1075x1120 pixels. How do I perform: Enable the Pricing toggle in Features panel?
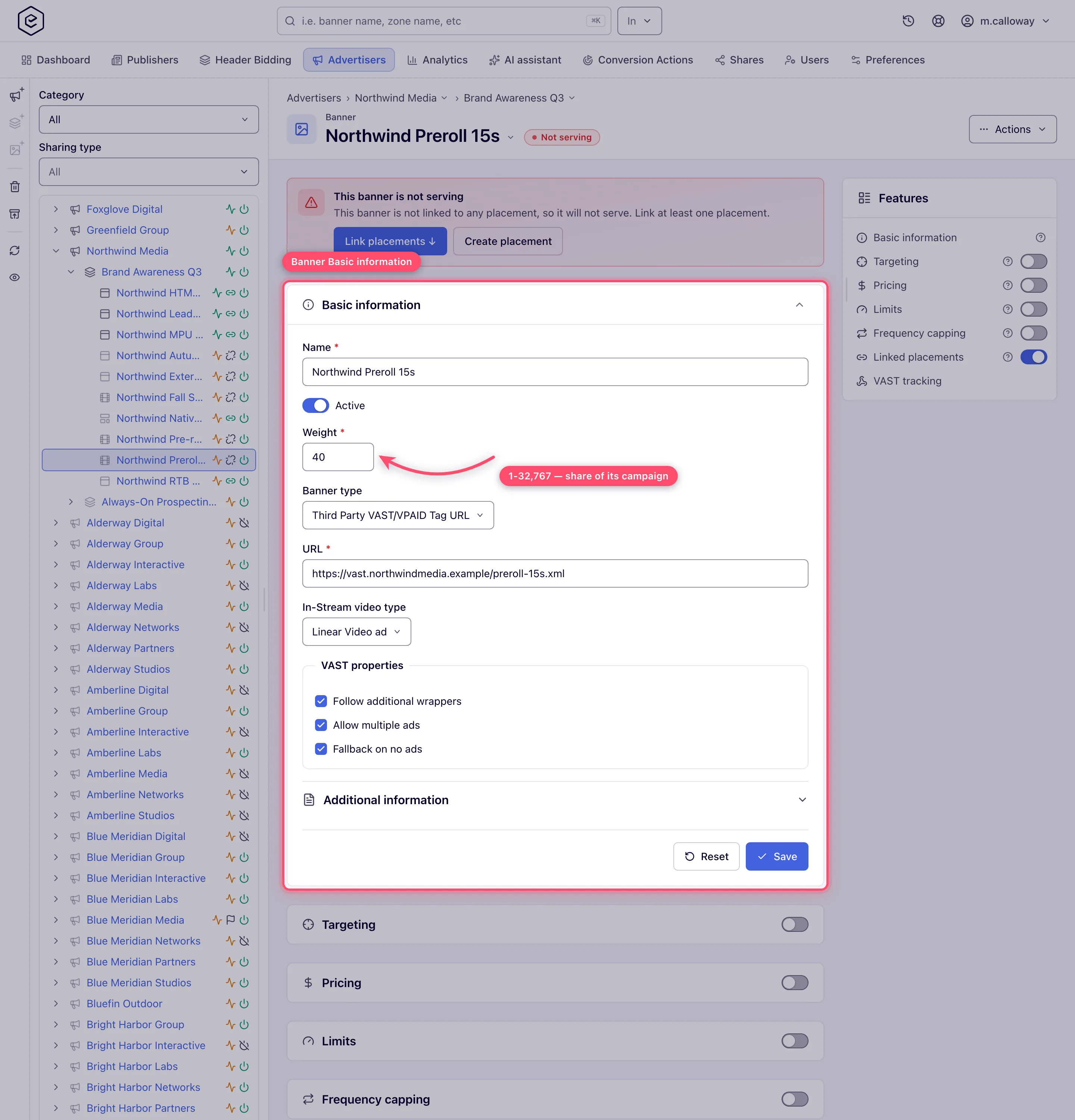pos(1034,285)
